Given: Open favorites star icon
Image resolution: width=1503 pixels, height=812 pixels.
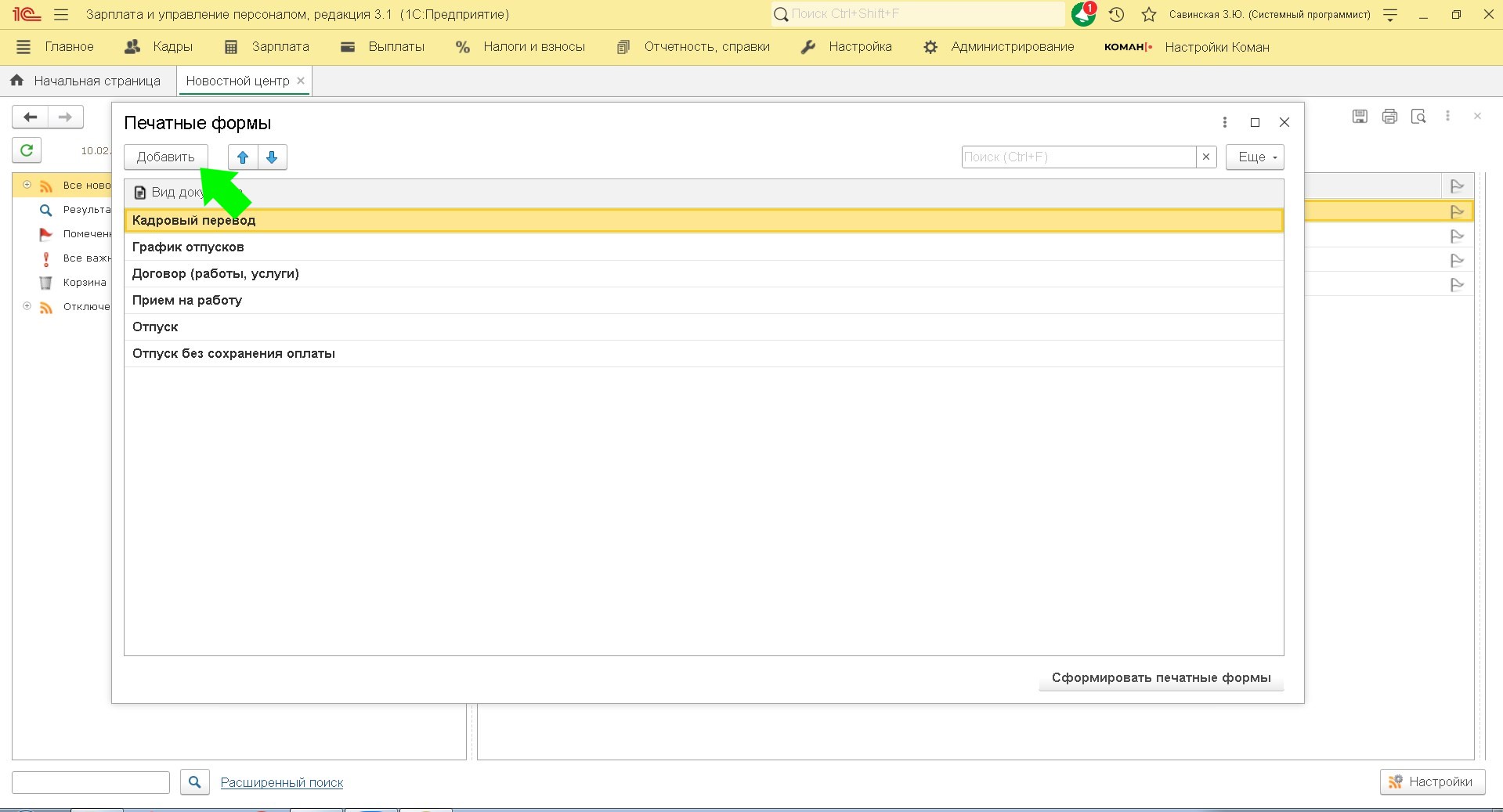Looking at the screenshot, I should [1149, 14].
